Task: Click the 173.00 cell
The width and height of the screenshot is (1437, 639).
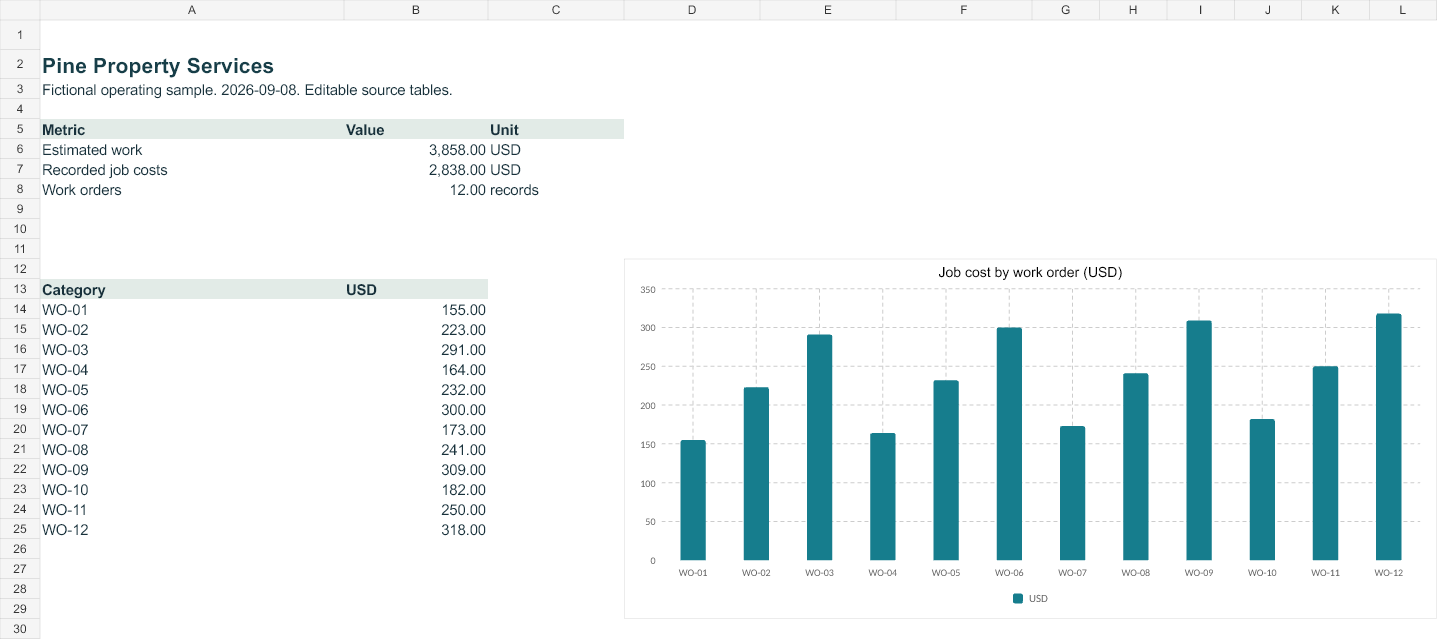Action: (x=416, y=429)
